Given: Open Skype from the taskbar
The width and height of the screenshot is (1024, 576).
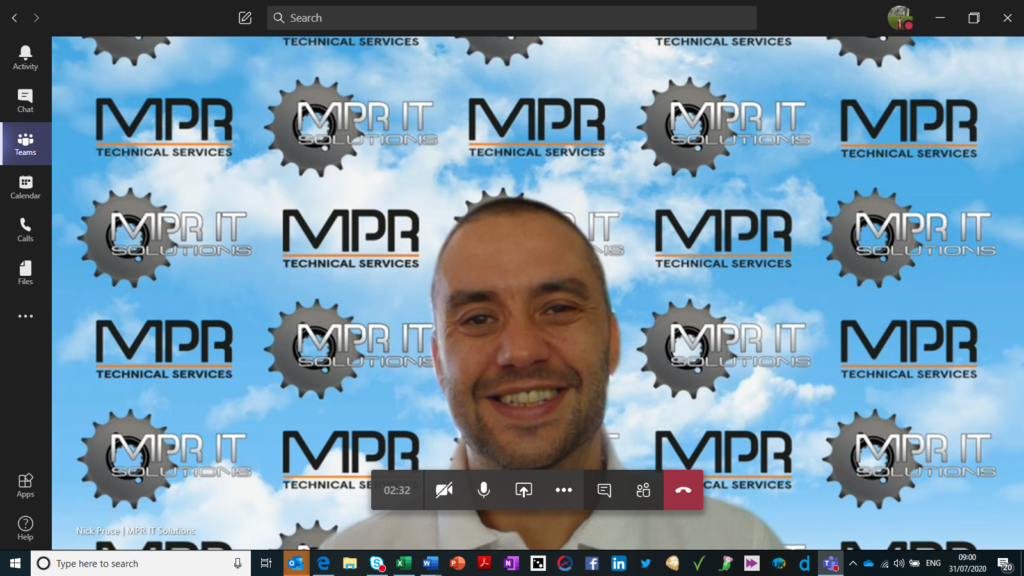Looking at the screenshot, I should (377, 563).
